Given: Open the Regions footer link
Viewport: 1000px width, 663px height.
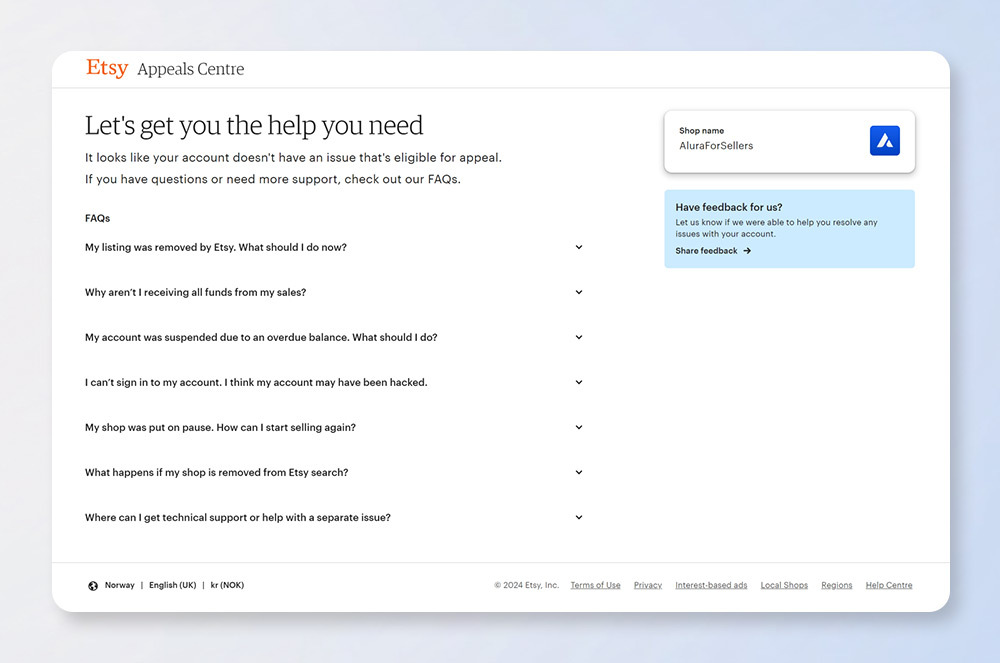Looking at the screenshot, I should coord(837,585).
